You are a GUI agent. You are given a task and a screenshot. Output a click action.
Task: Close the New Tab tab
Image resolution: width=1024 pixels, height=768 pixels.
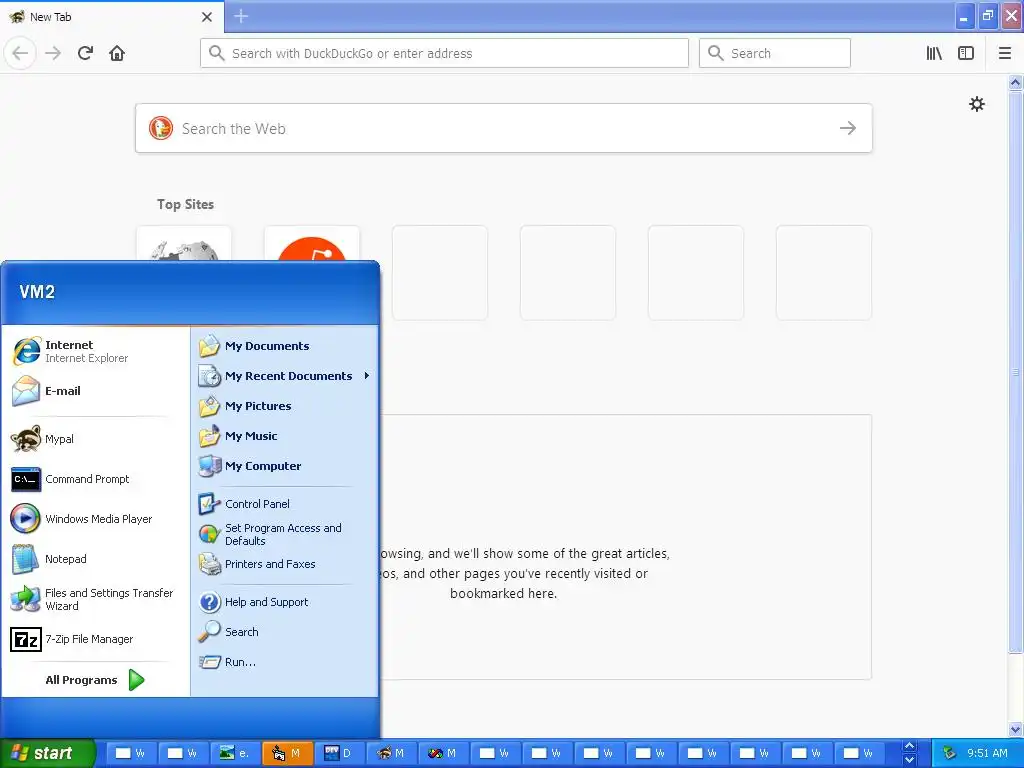click(207, 17)
